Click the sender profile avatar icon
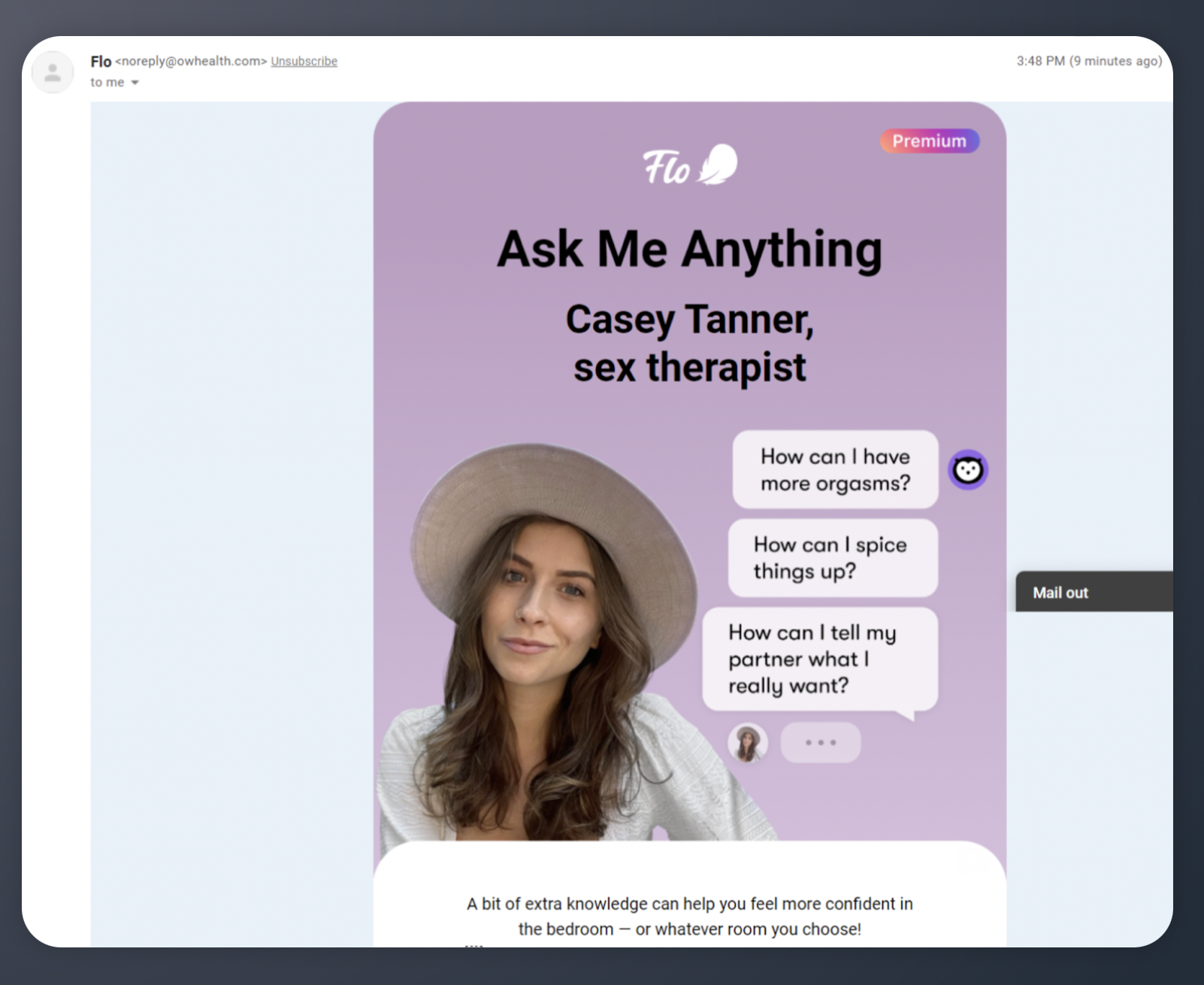 pyautogui.click(x=53, y=72)
